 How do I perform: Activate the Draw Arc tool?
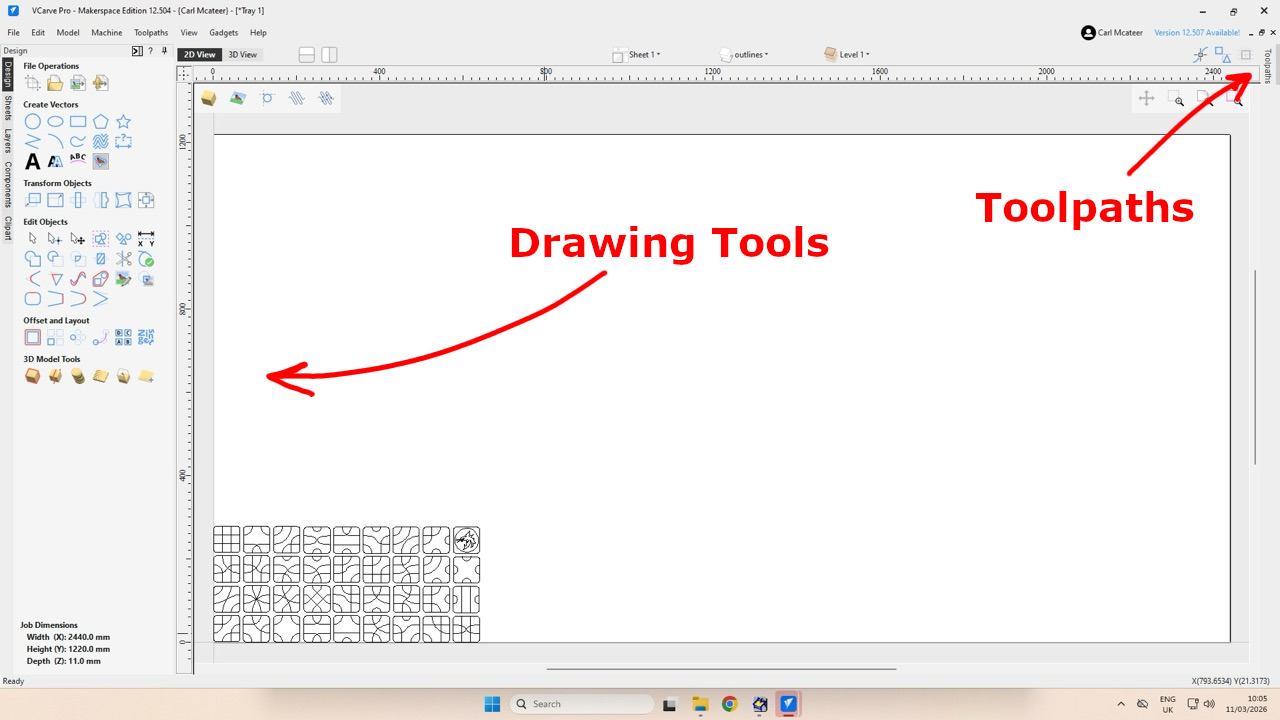(56, 141)
